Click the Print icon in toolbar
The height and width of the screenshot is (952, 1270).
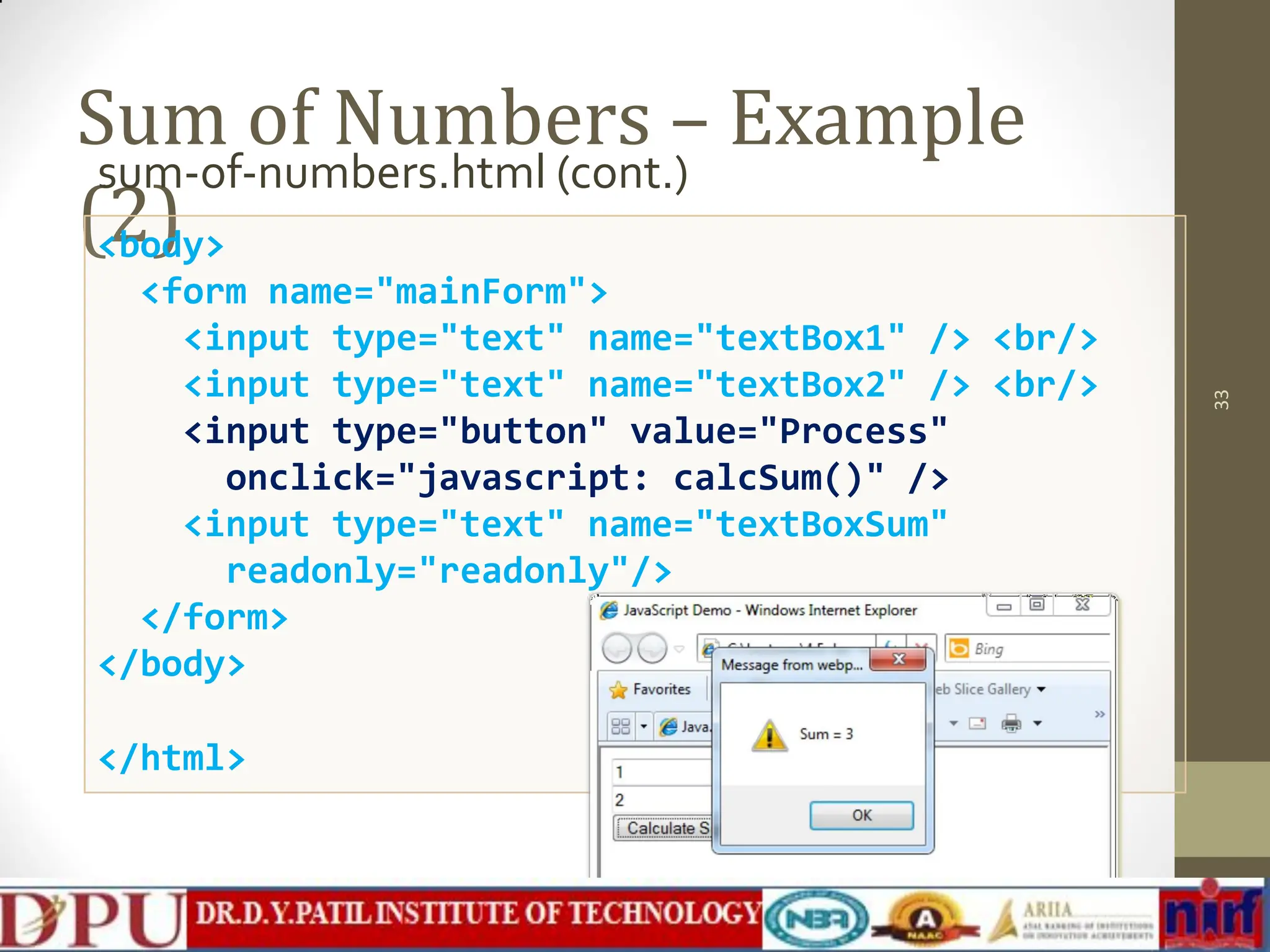1011,723
